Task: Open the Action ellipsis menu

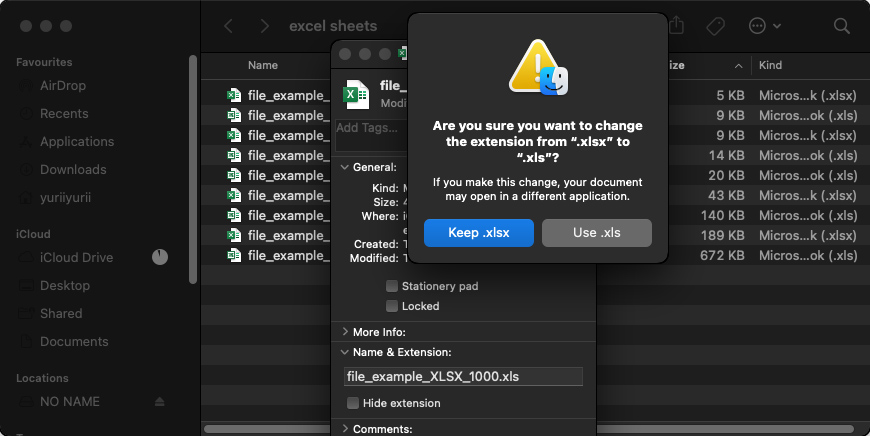Action: coord(764,26)
